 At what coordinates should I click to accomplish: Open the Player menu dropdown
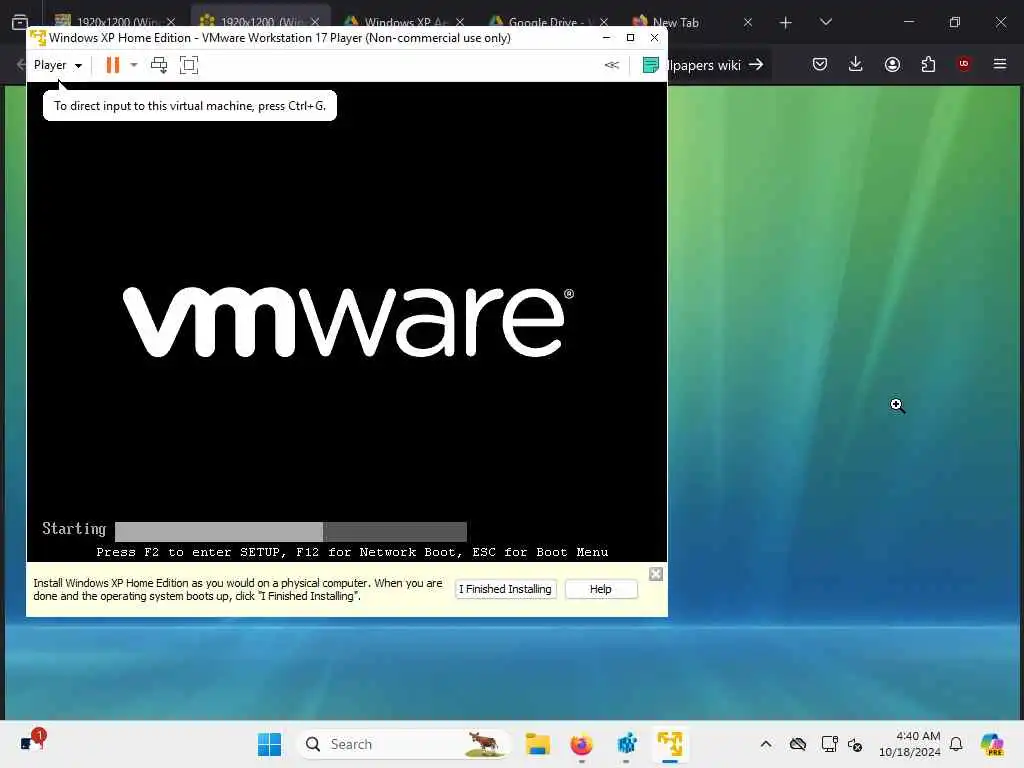57,65
